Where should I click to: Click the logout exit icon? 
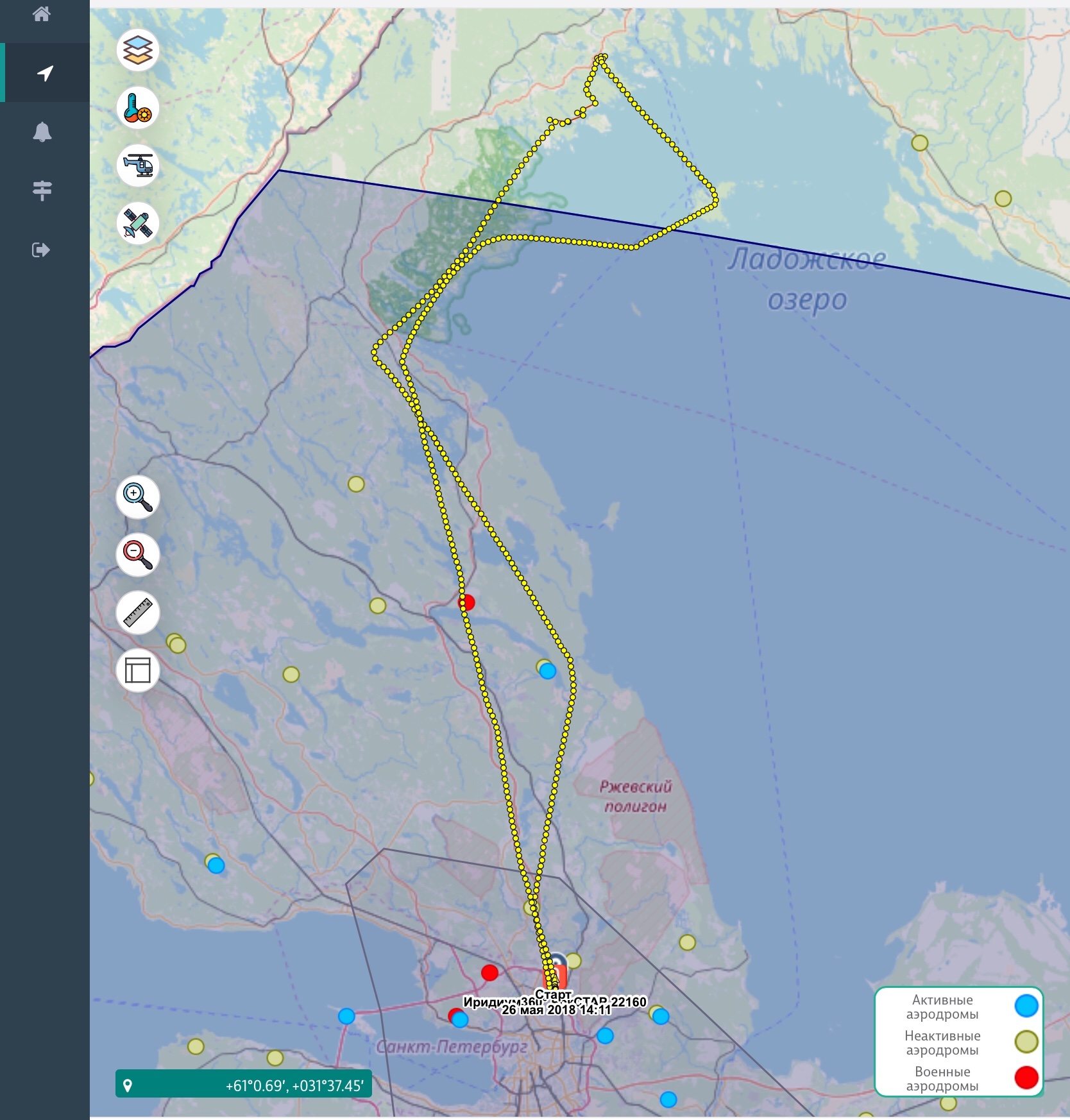41,250
